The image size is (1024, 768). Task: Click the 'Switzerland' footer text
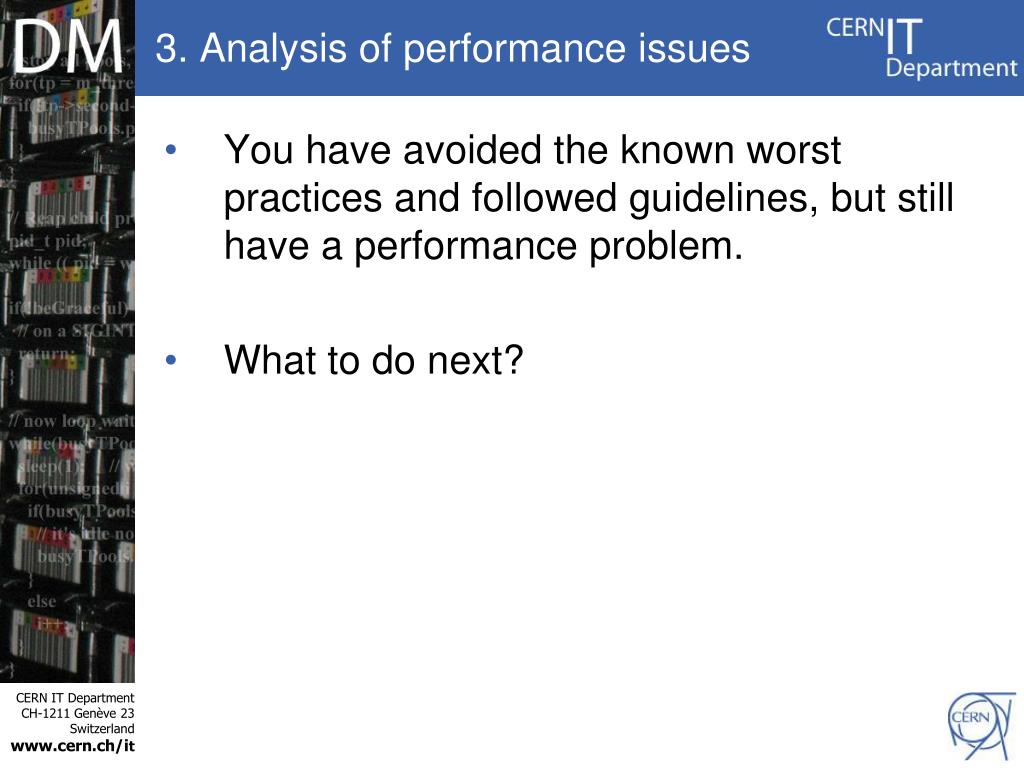coord(102,729)
